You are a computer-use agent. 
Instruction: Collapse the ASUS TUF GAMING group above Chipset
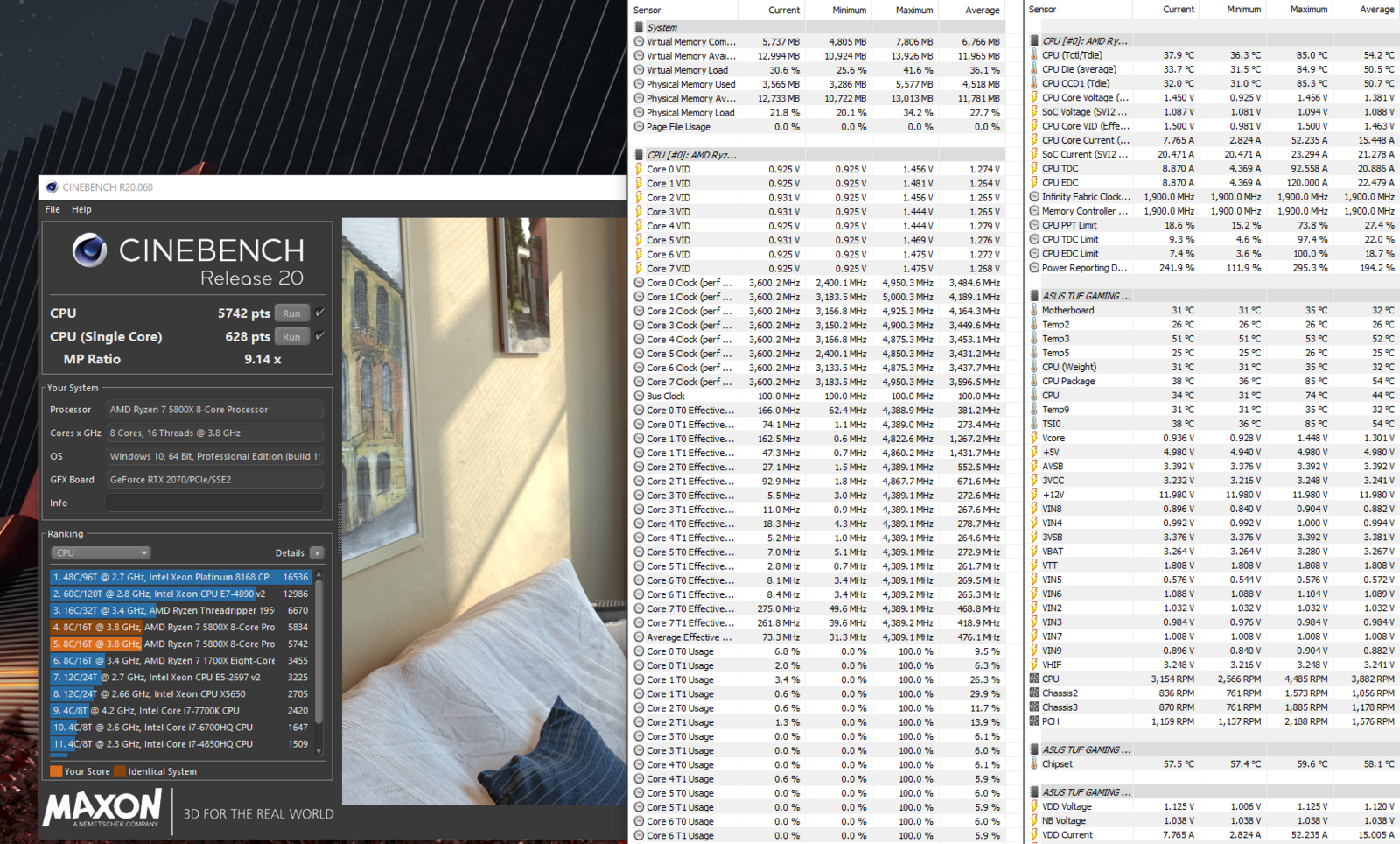click(x=1034, y=749)
